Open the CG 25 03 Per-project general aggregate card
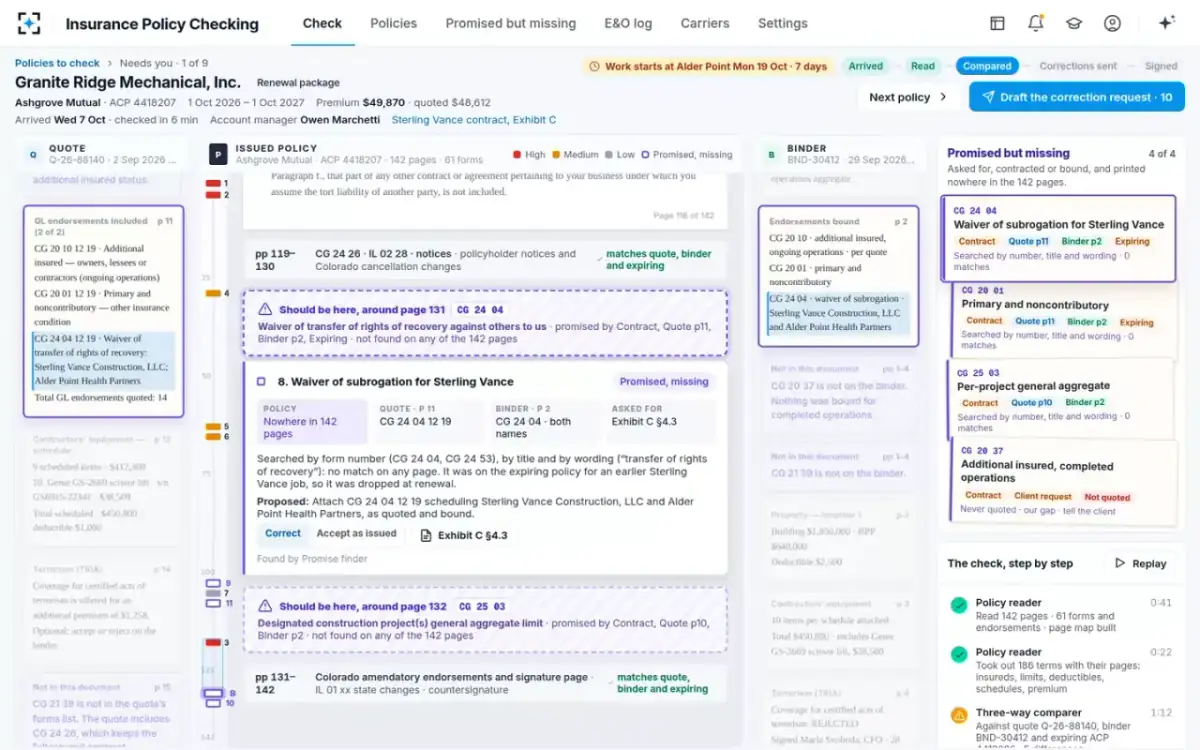Viewport: 1200px width, 750px height. [x=1061, y=398]
